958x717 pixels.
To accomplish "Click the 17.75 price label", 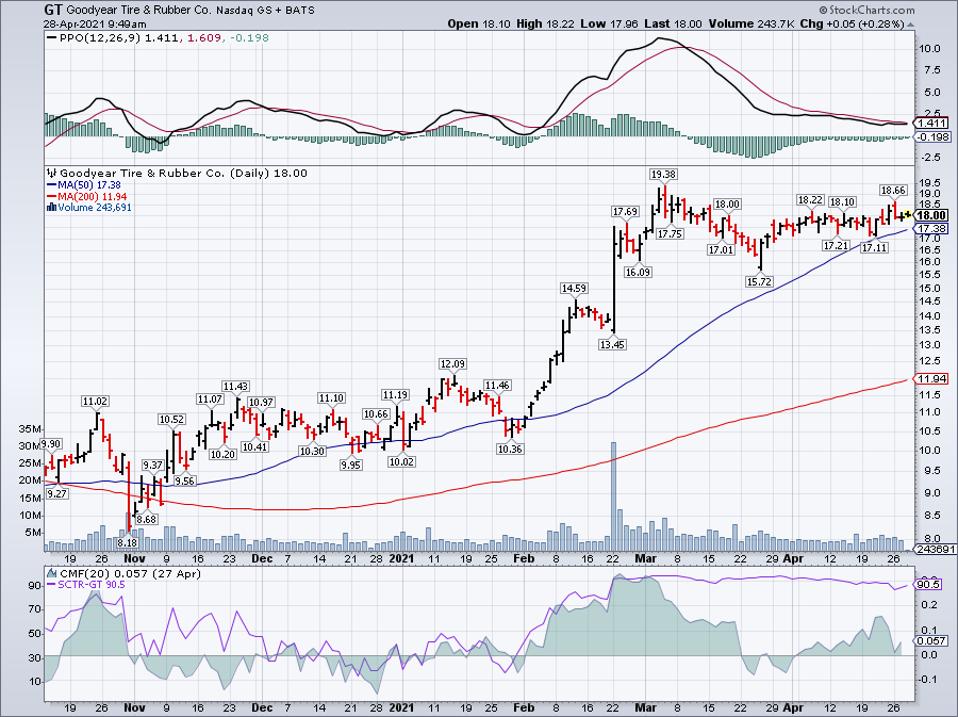I will [x=670, y=234].
